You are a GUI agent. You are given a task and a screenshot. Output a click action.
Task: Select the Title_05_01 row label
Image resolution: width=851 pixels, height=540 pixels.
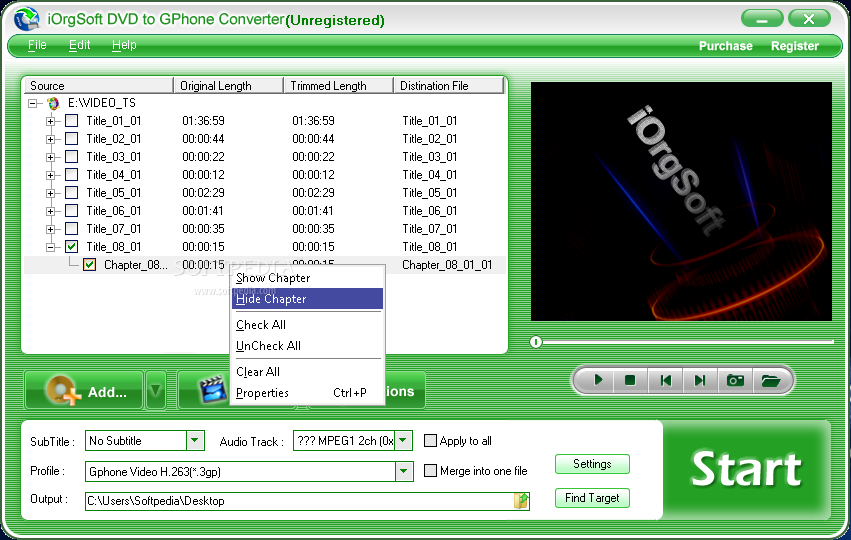[113, 193]
